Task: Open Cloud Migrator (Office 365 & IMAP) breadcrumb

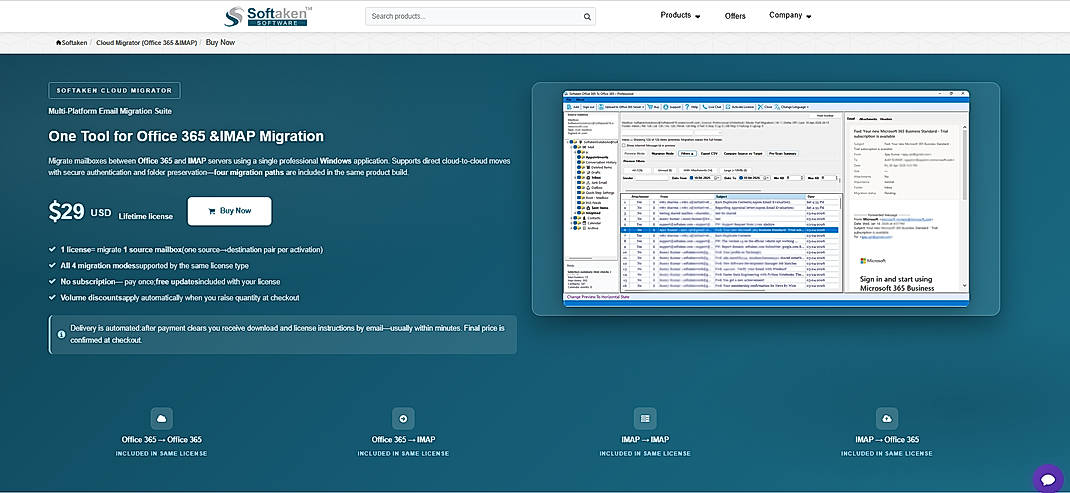Action: tap(147, 42)
